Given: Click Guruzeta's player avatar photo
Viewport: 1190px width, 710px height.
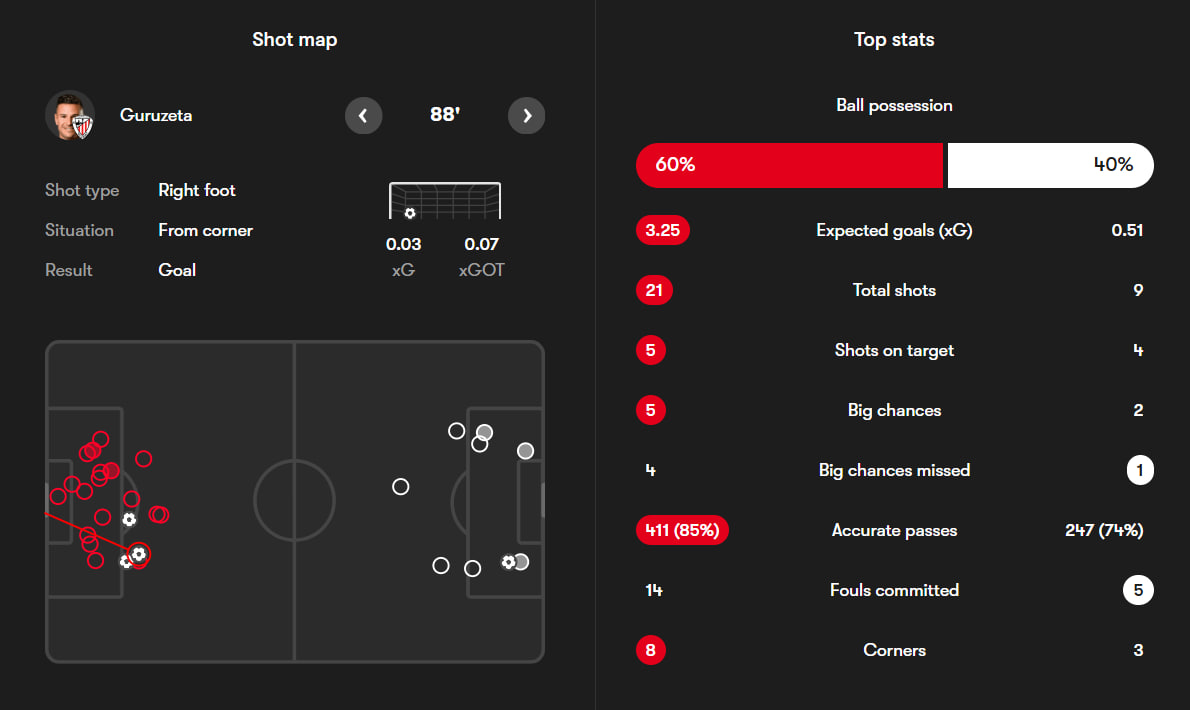Looking at the screenshot, I should click(70, 115).
